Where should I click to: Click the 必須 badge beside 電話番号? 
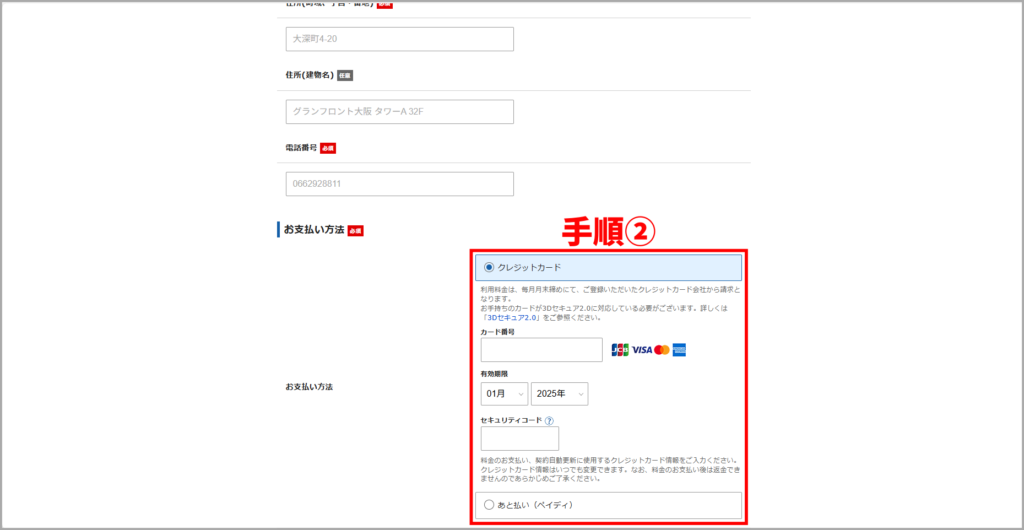pyautogui.click(x=328, y=148)
